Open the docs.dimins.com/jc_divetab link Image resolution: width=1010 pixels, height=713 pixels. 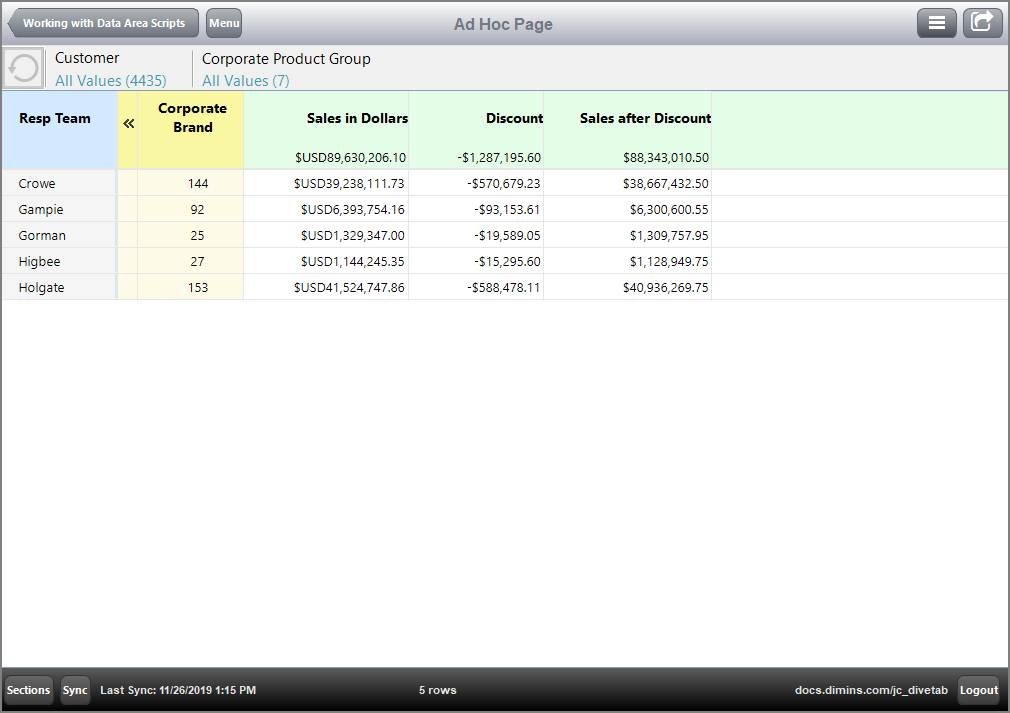[873, 690]
